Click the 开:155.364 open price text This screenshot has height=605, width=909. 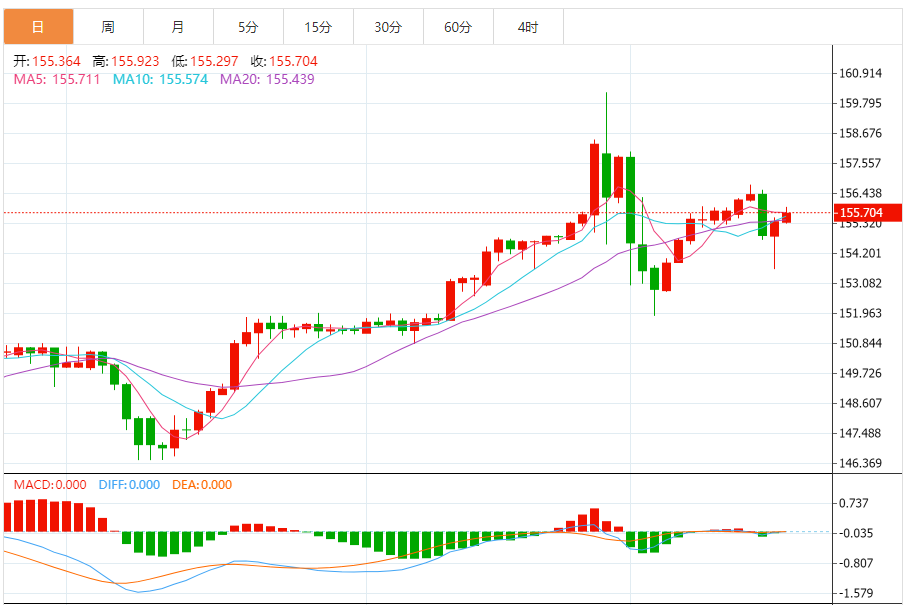tap(47, 61)
